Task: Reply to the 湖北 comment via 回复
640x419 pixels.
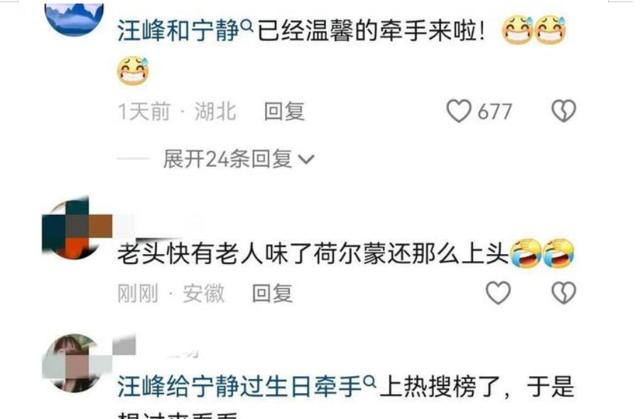Action: click(284, 111)
